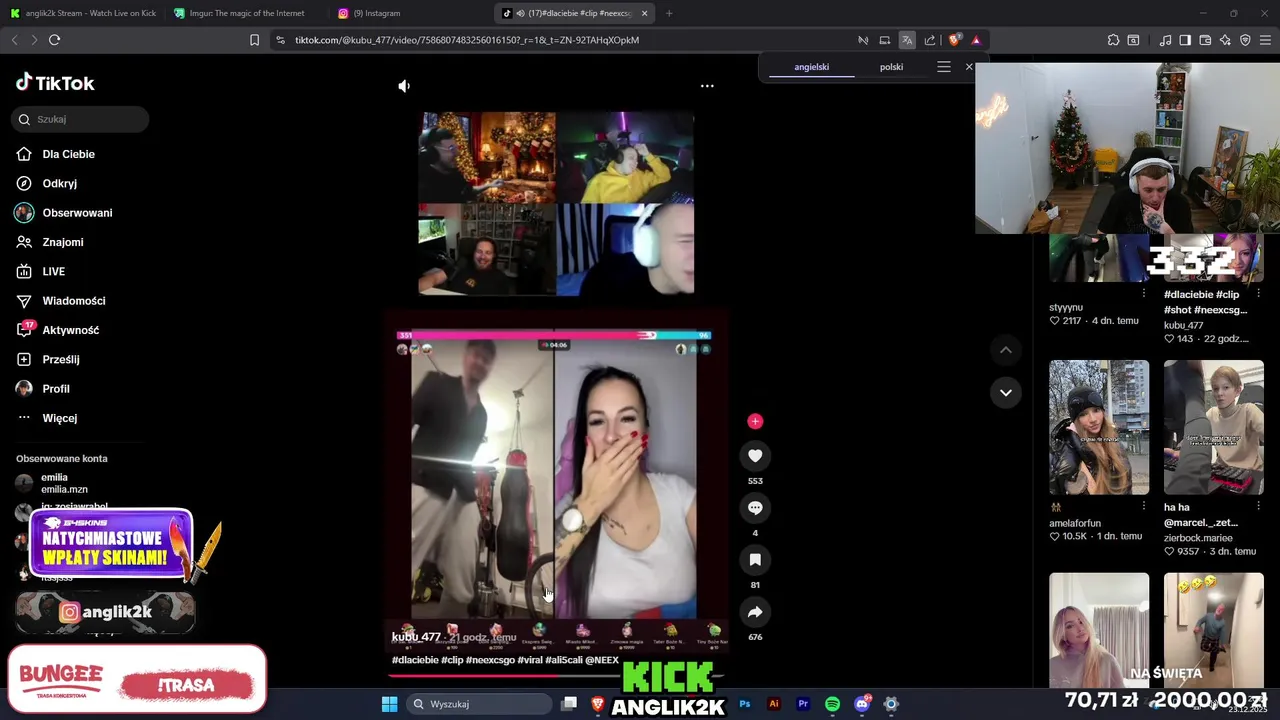Toggle the browser sidebar panel
The height and width of the screenshot is (720, 1280).
(x=1185, y=40)
